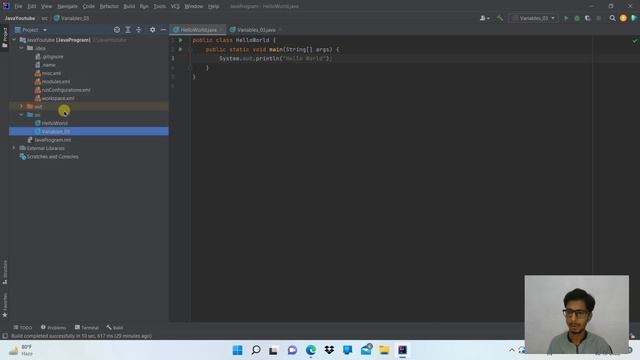The image size is (640, 360).
Task: Open the Build tool window button
Action: (115, 327)
